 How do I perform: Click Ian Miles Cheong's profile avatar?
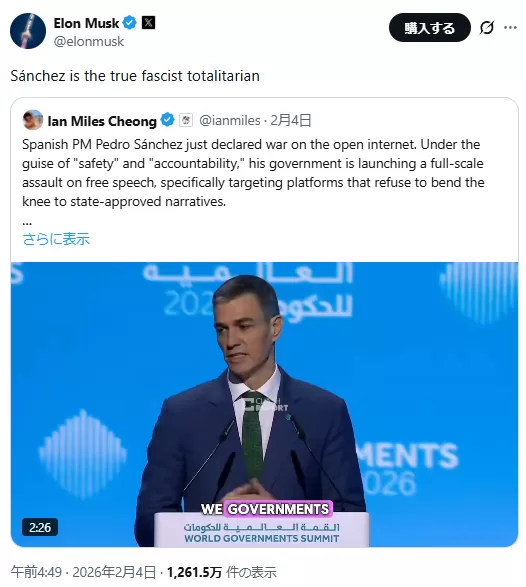point(33,120)
